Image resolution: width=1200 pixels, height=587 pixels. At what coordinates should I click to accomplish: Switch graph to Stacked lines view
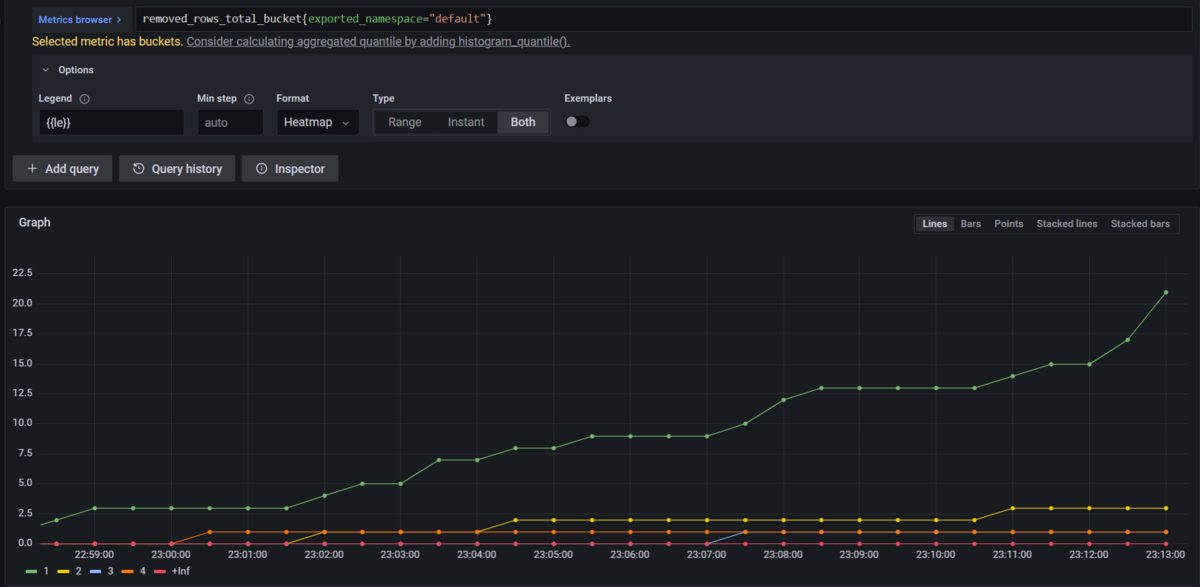point(1067,224)
